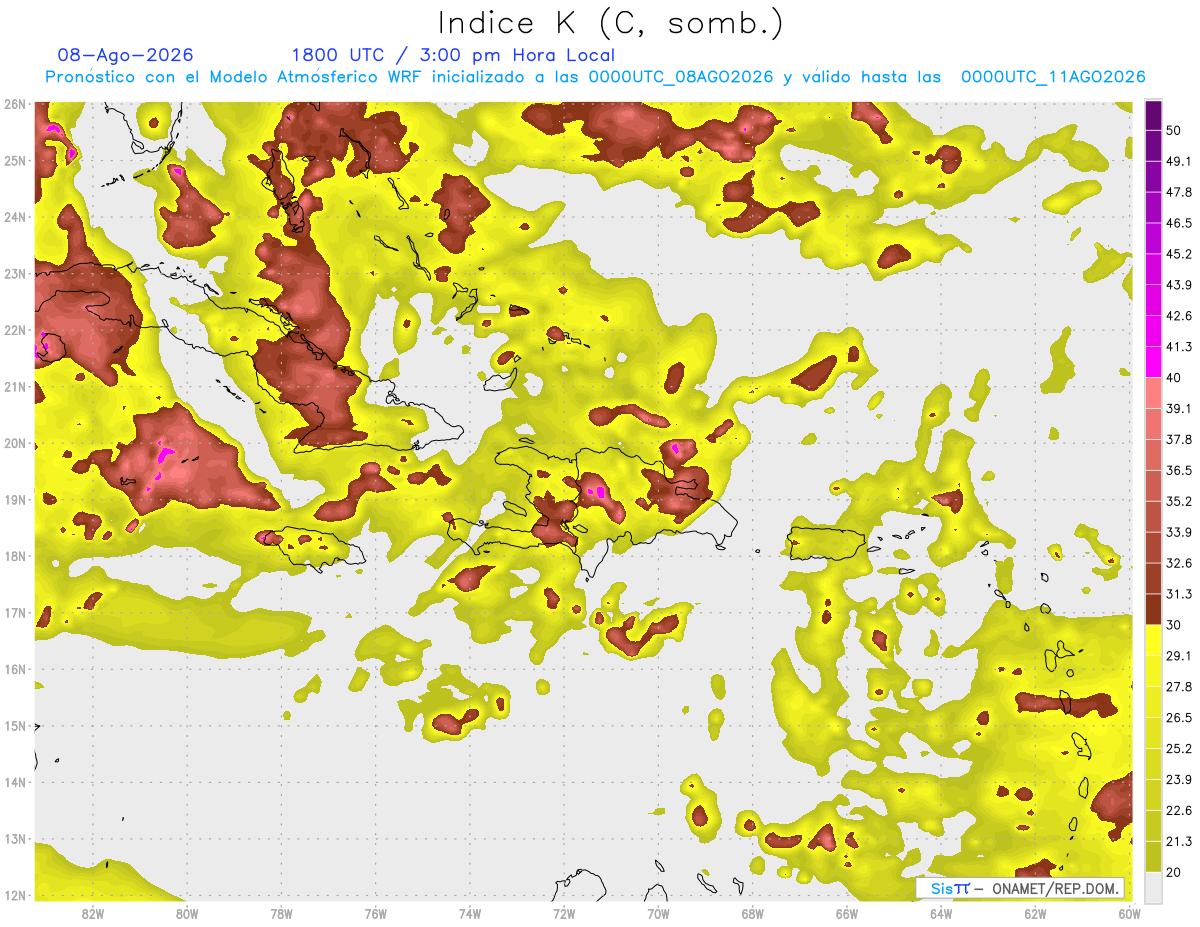Click the longitude label '76W'
The height and width of the screenshot is (927, 1200).
pos(375,913)
